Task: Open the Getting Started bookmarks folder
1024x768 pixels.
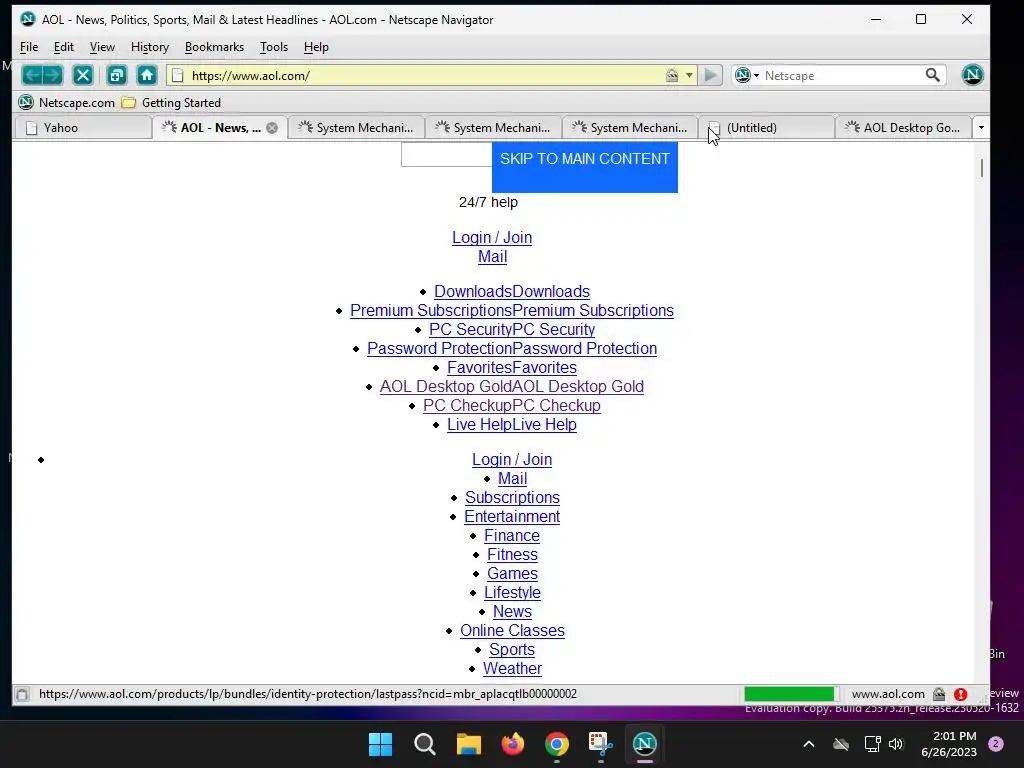Action: coord(172,103)
